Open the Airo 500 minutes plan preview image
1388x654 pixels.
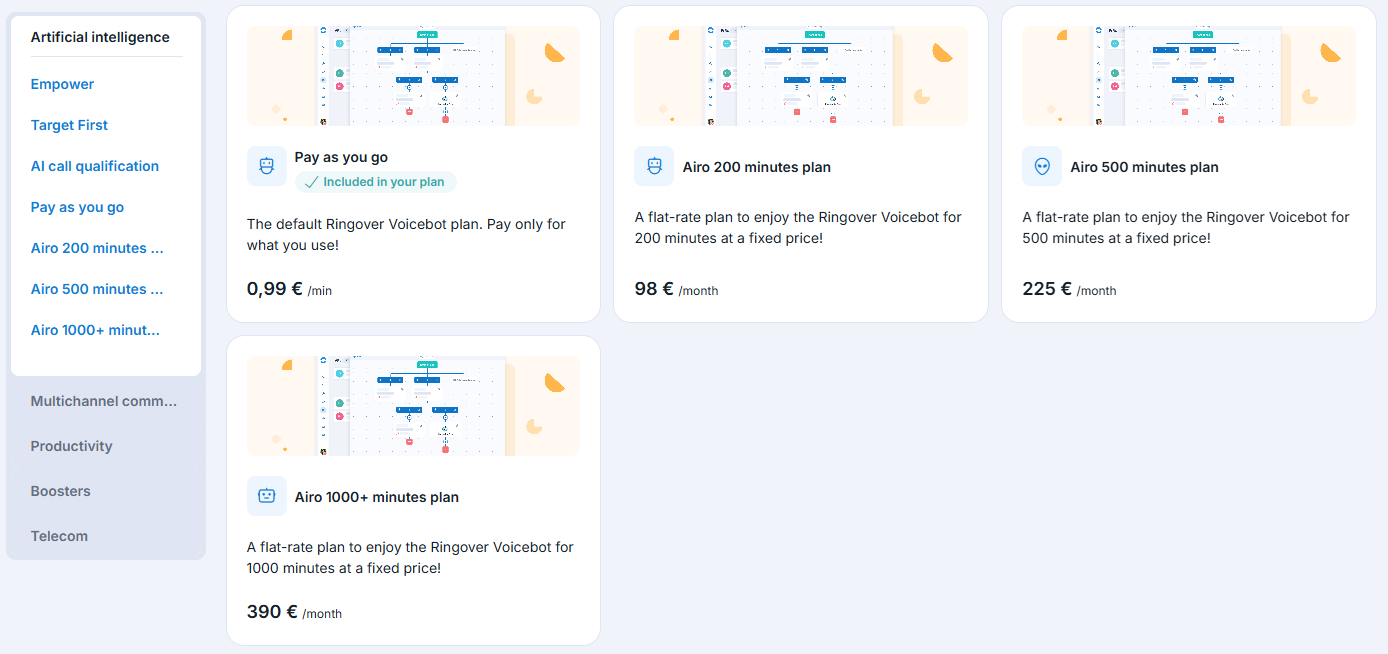tap(1189, 76)
